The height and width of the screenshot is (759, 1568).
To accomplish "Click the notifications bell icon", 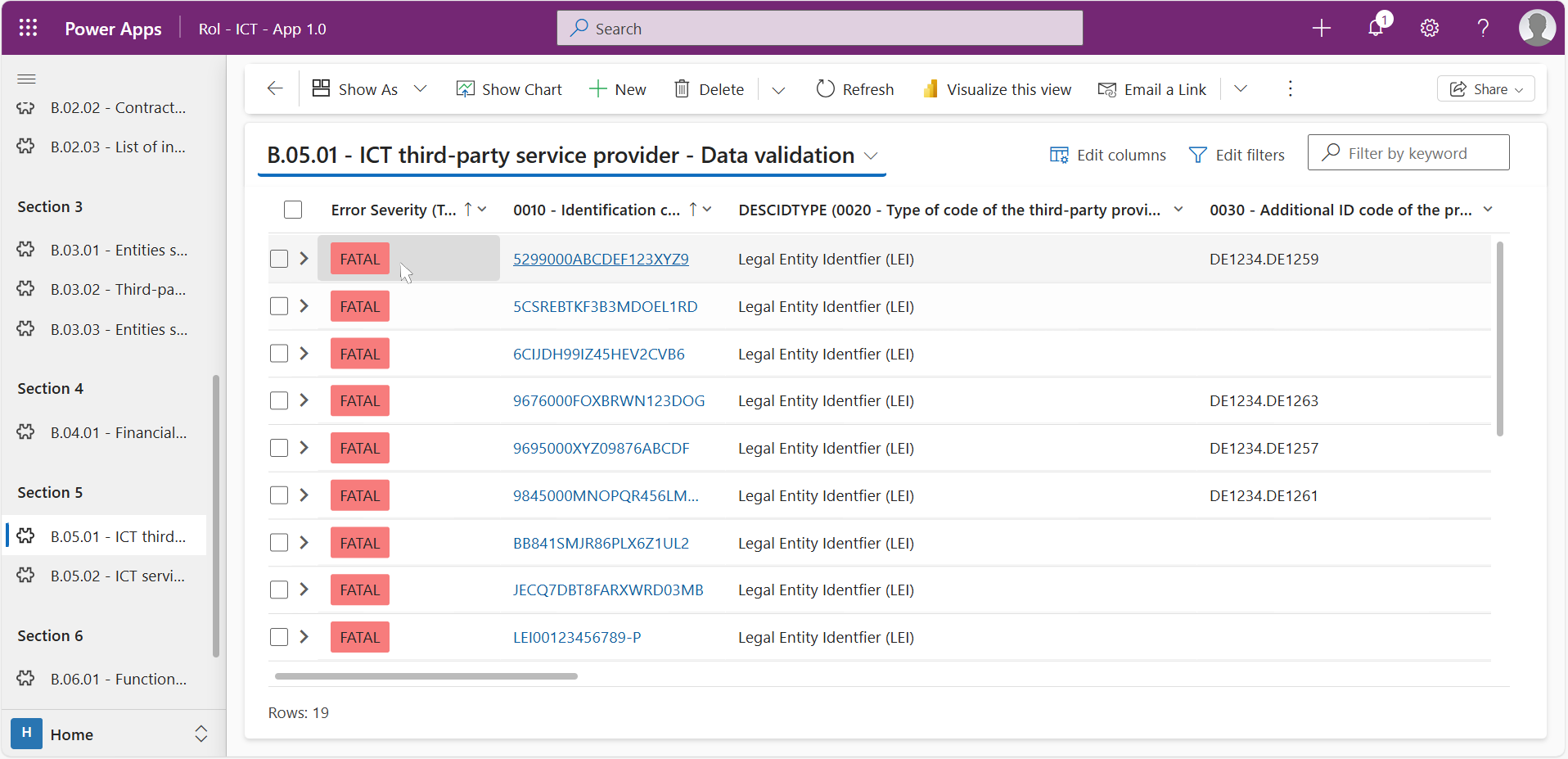I will 1376,29.
